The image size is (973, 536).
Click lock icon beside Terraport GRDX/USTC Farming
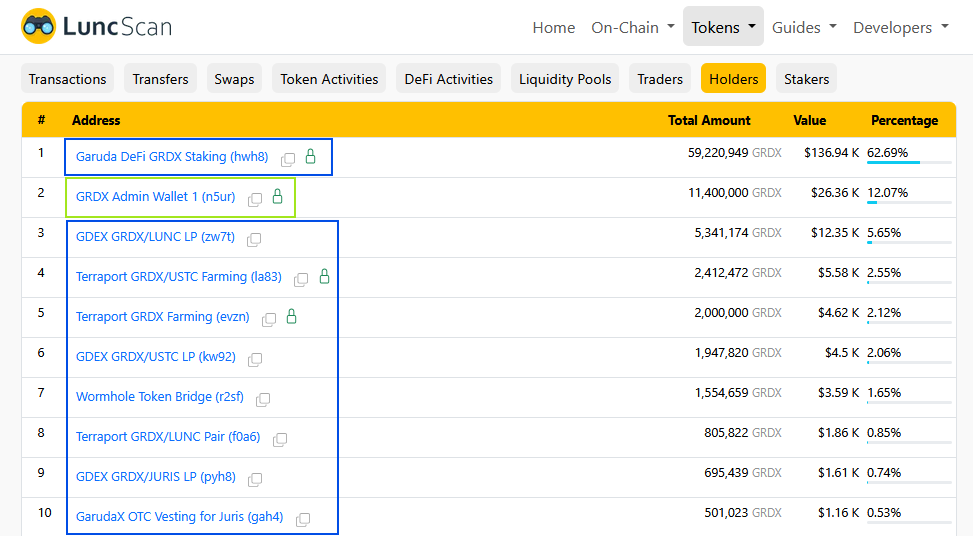pos(324,277)
